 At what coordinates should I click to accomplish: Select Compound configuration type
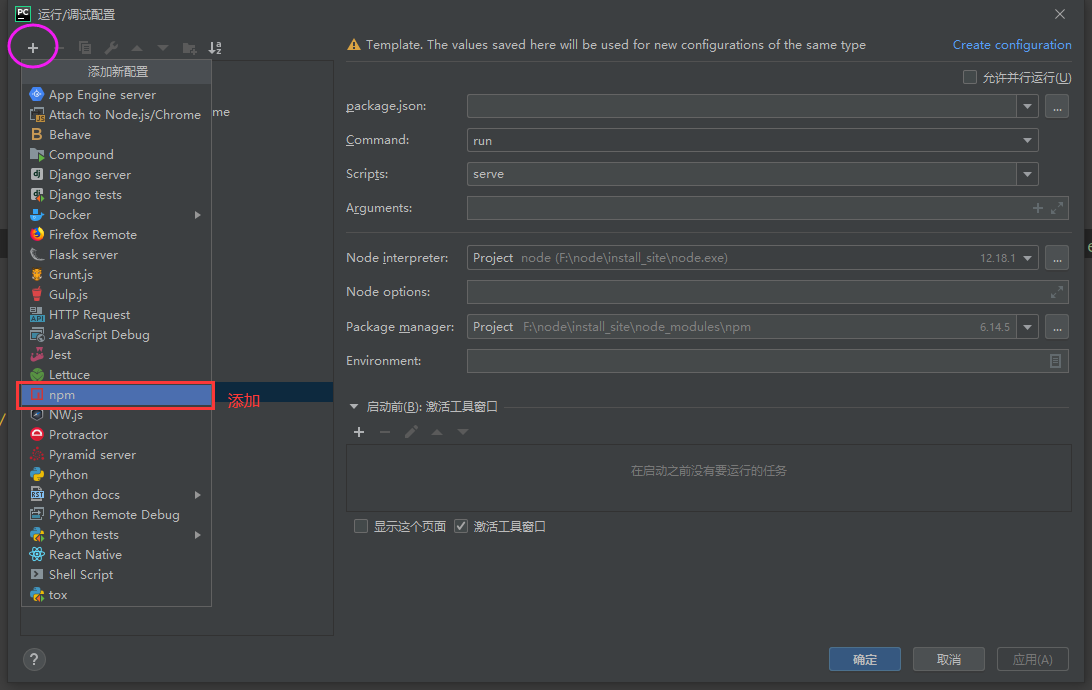click(x=116, y=155)
